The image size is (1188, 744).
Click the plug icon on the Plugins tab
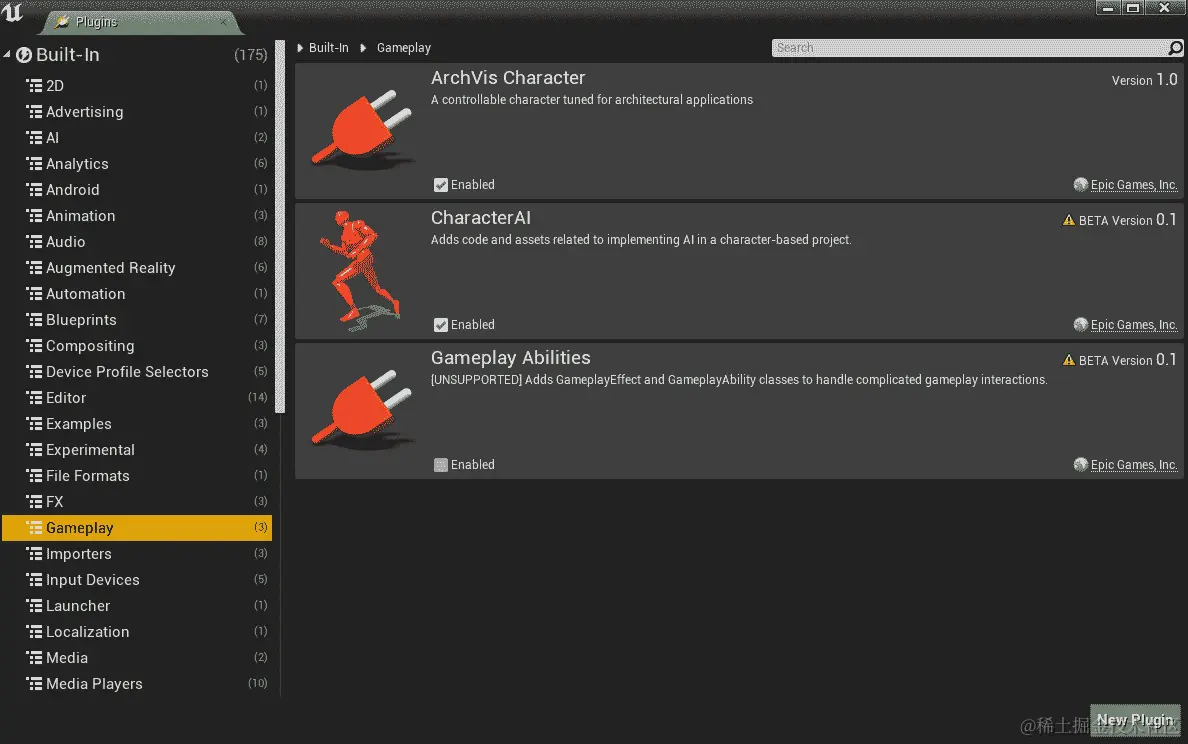pyautogui.click(x=62, y=22)
